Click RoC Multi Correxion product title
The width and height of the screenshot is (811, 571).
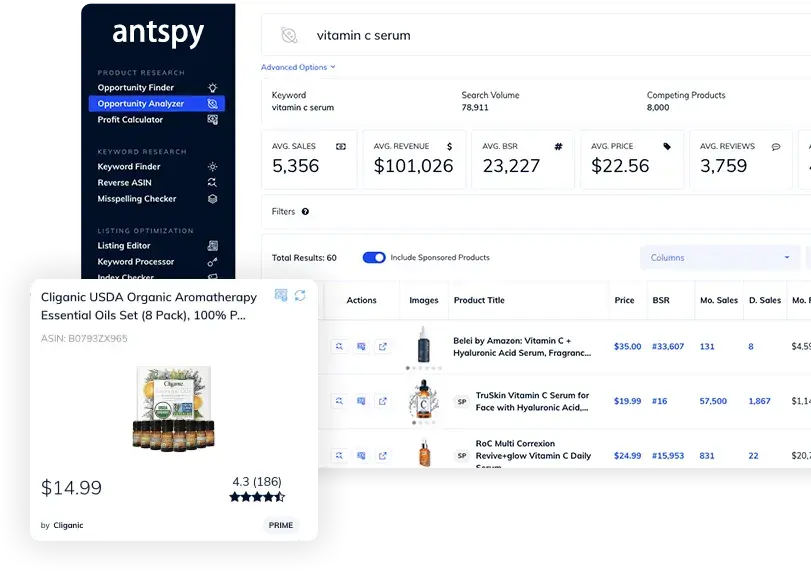tap(533, 454)
